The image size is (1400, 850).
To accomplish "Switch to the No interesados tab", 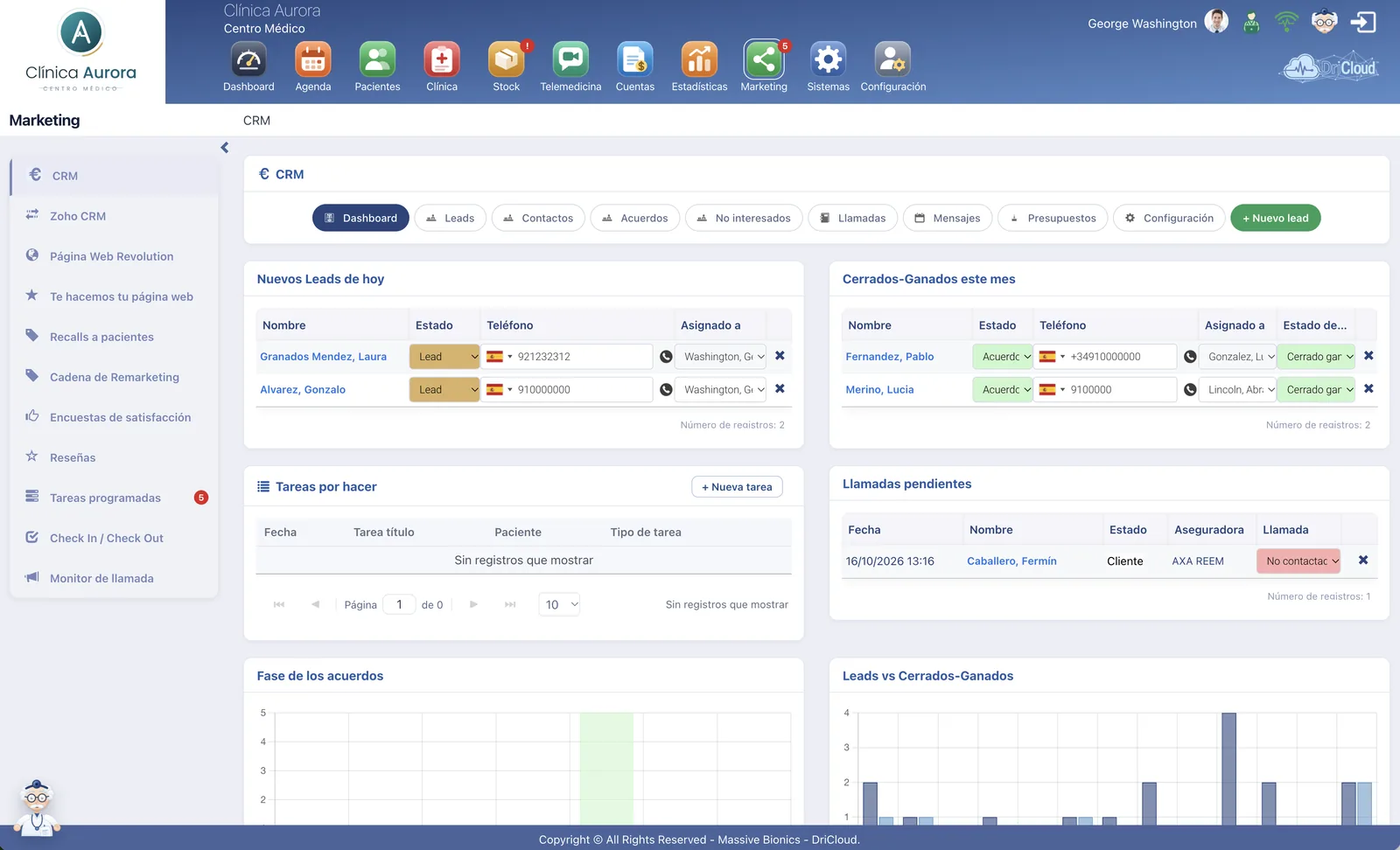I will coord(744,218).
